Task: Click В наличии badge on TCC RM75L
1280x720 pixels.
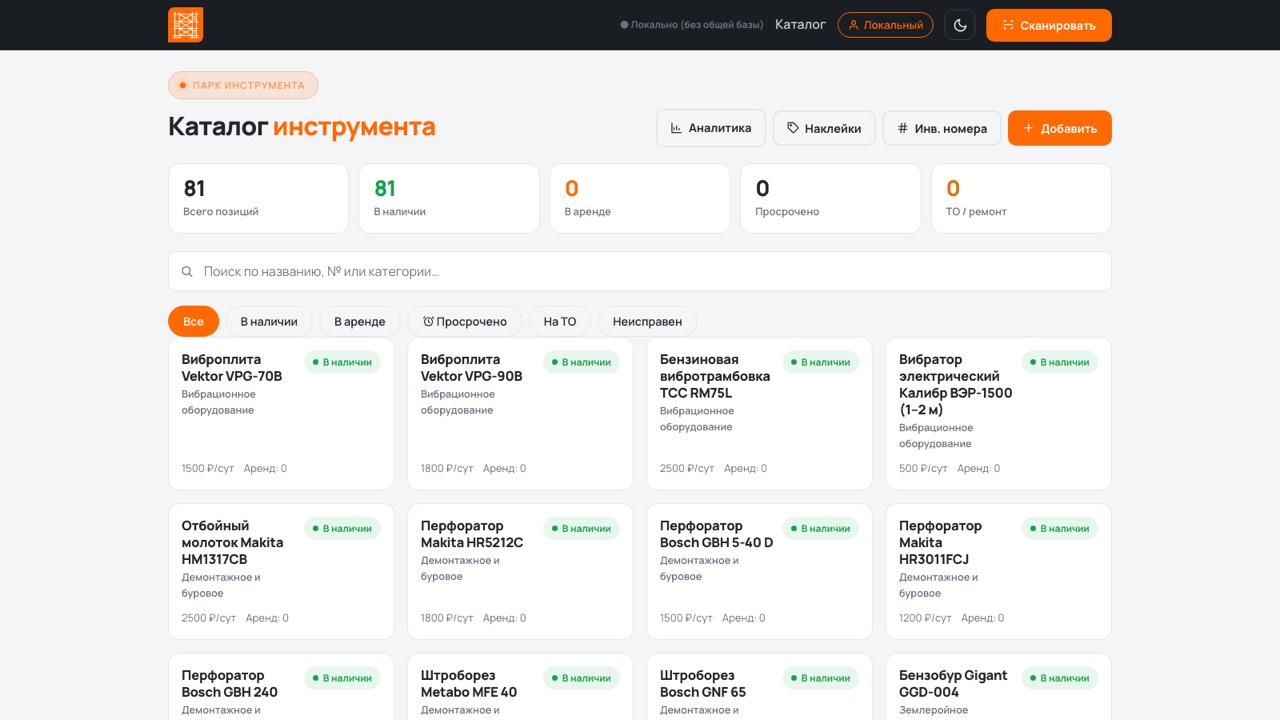Action: pos(820,362)
